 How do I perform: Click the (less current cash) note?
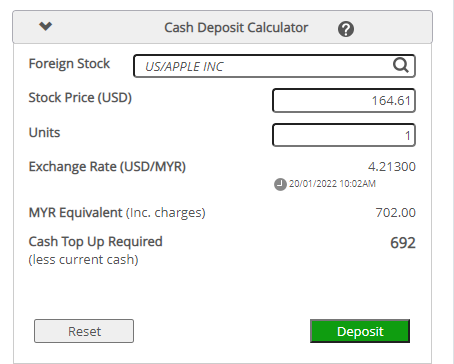[83, 260]
